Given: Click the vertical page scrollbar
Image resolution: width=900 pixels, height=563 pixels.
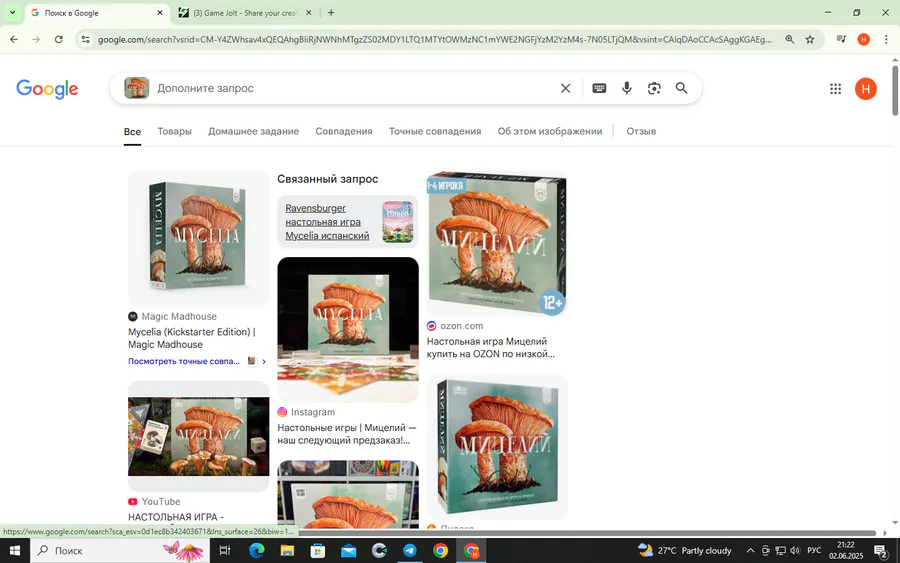Looking at the screenshot, I should pyautogui.click(x=895, y=90).
